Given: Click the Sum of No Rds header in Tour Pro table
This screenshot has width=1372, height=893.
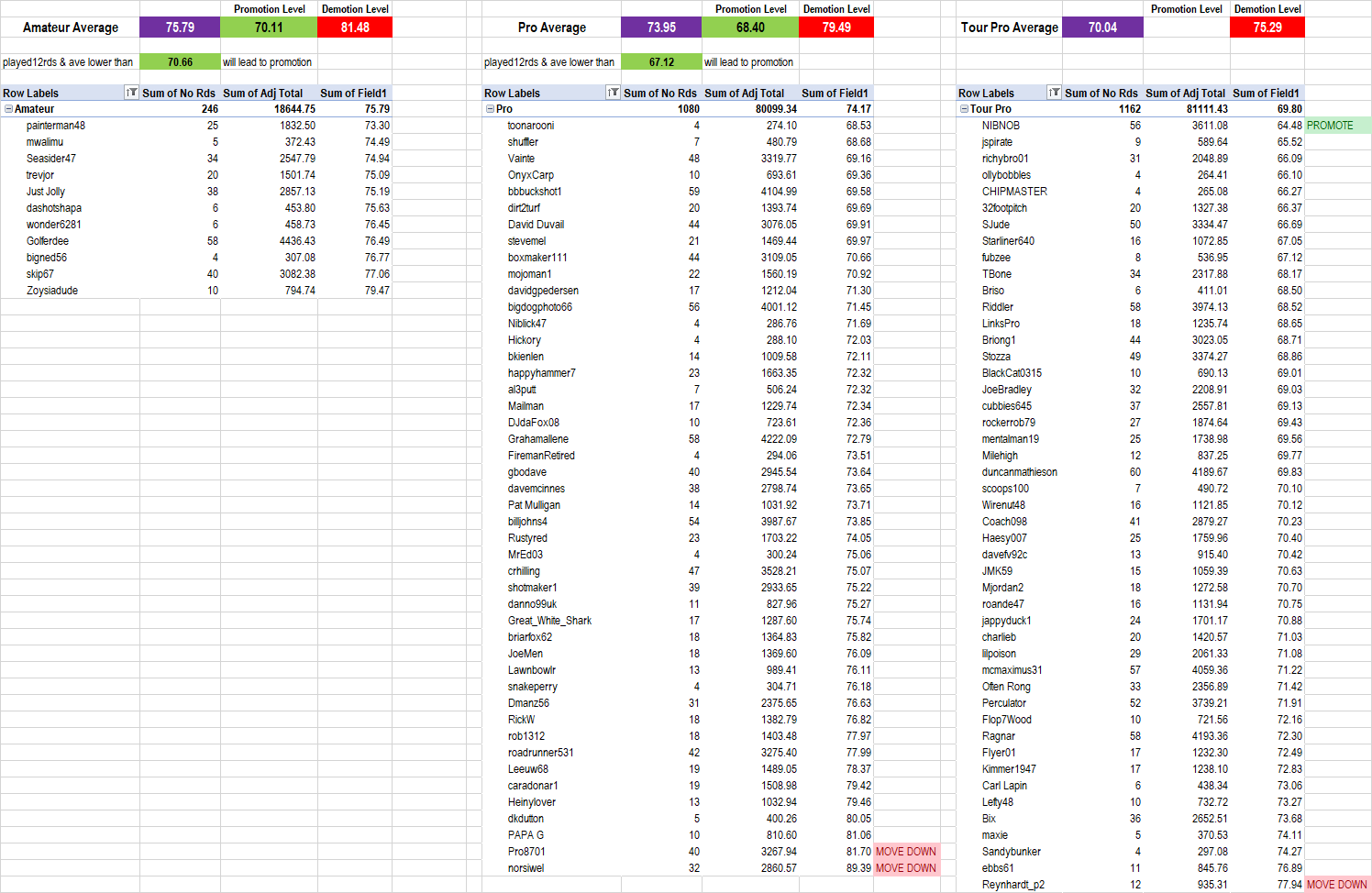Looking at the screenshot, I should click(1101, 93).
